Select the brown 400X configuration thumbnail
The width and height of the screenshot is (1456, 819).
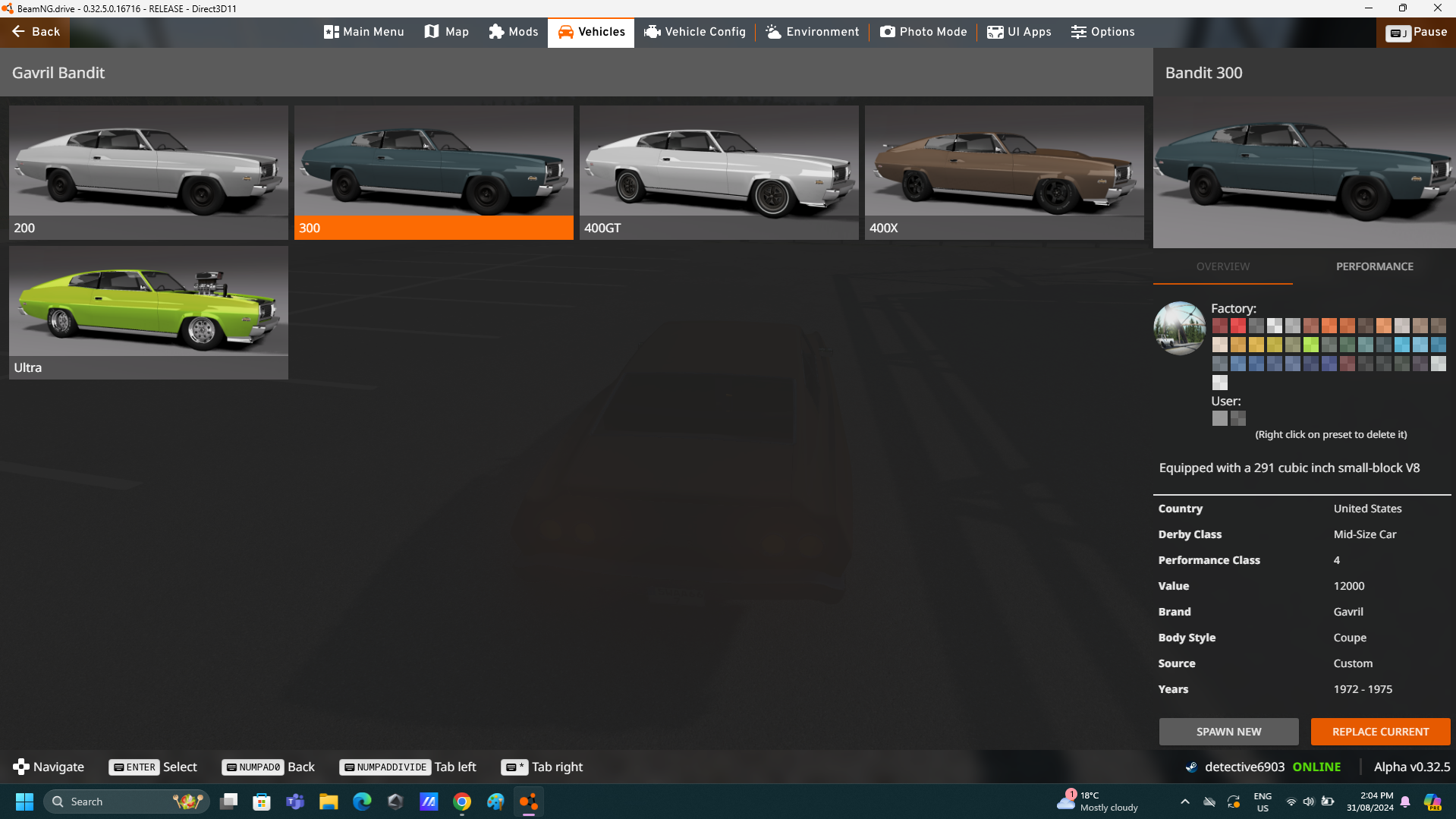(1005, 172)
